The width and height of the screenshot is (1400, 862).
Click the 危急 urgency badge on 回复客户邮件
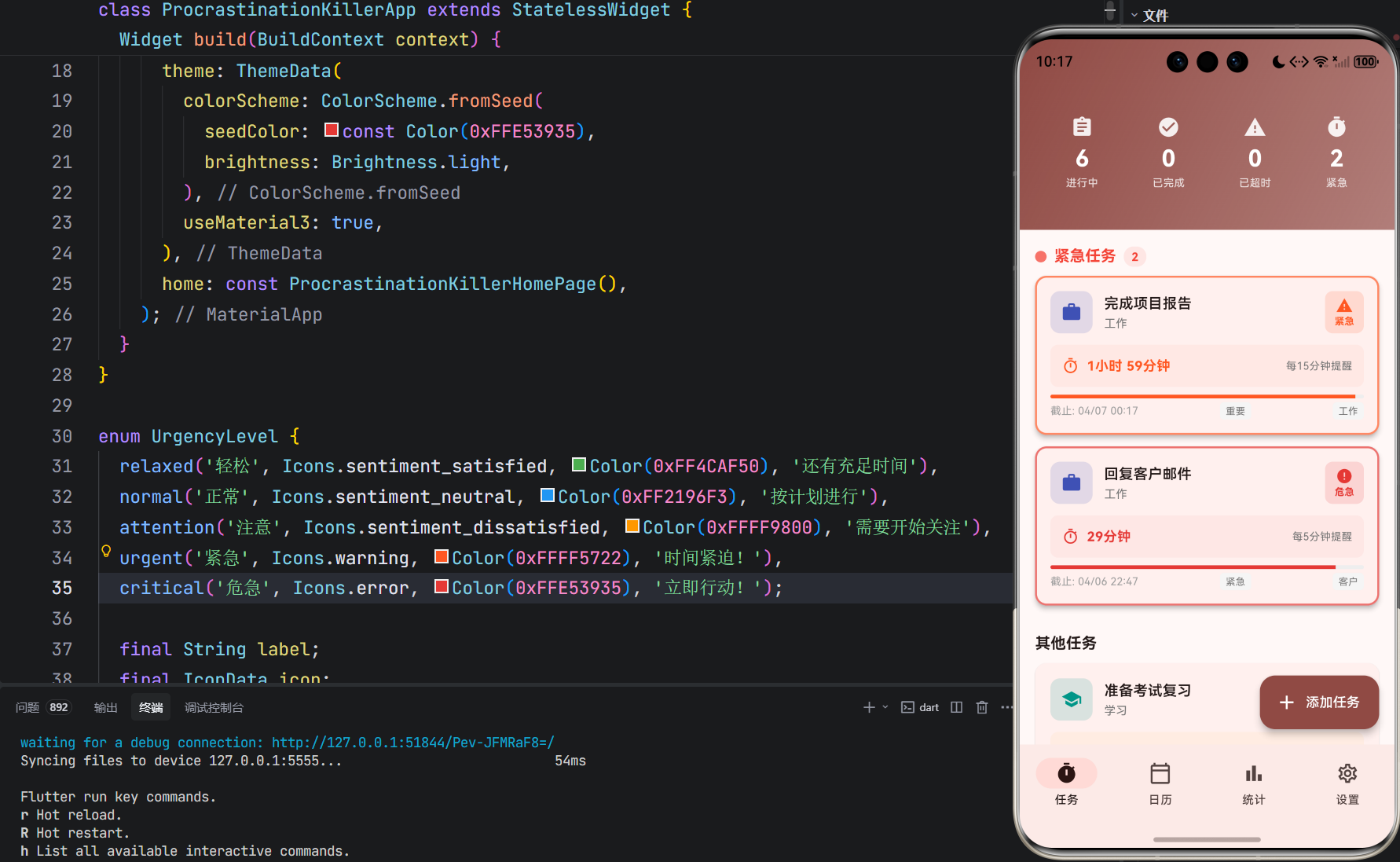click(1344, 482)
